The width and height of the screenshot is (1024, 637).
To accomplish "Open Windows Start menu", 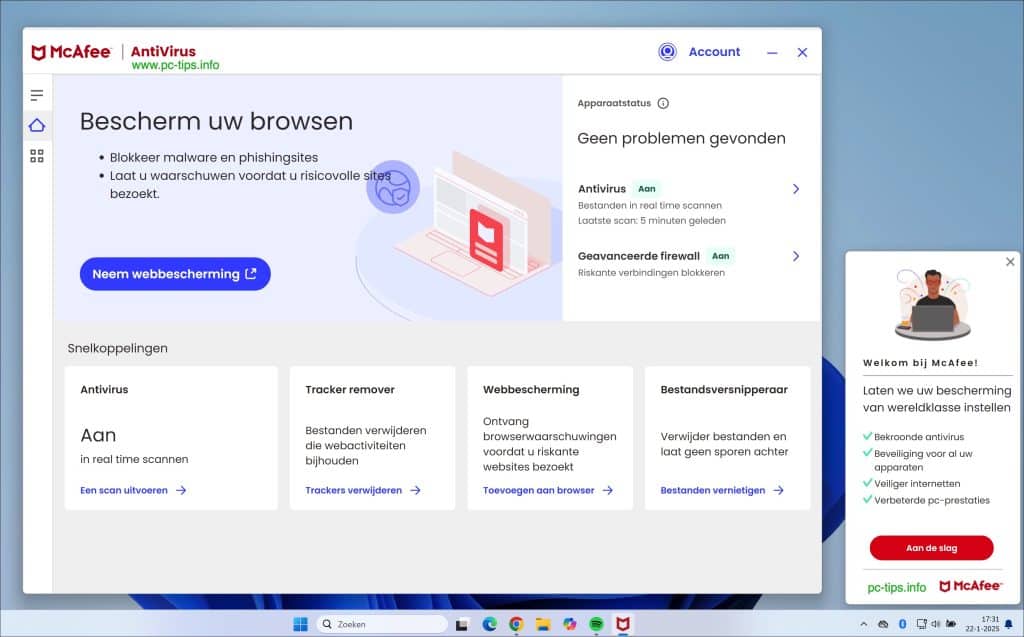I will (x=300, y=624).
